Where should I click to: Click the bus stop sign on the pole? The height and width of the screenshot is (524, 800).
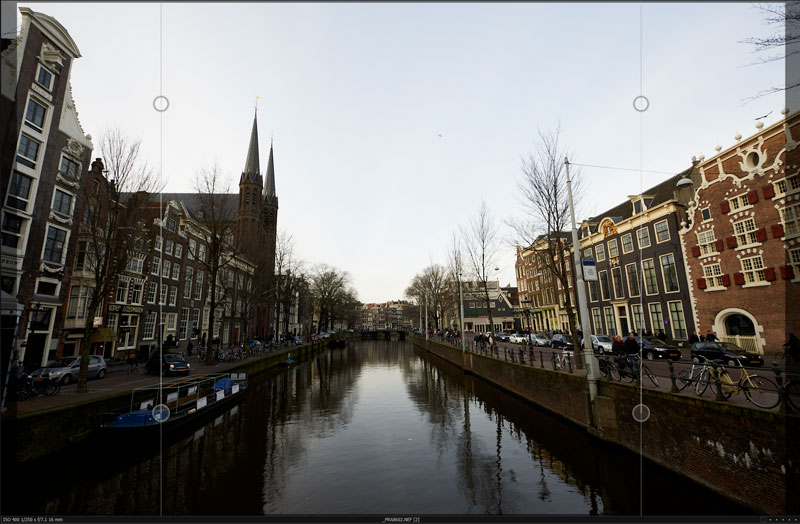(x=589, y=270)
